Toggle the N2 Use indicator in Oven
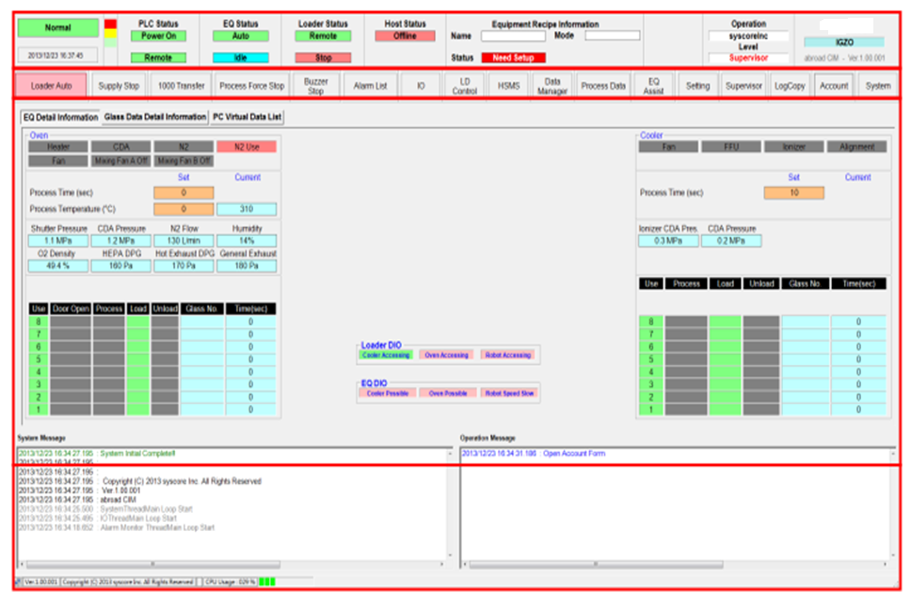Image resolution: width=911 pixels, height=602 pixels. coord(244,146)
